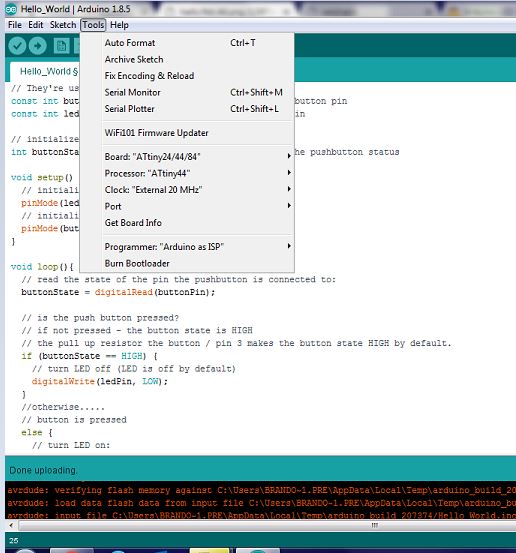The height and width of the screenshot is (553, 516).
Task: Open the Help menu
Action: (x=119, y=25)
